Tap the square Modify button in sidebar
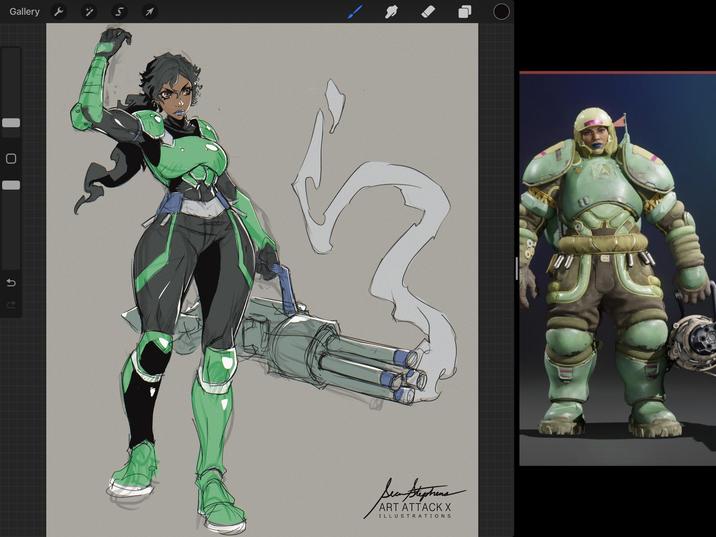This screenshot has width=716, height=537. point(11,158)
